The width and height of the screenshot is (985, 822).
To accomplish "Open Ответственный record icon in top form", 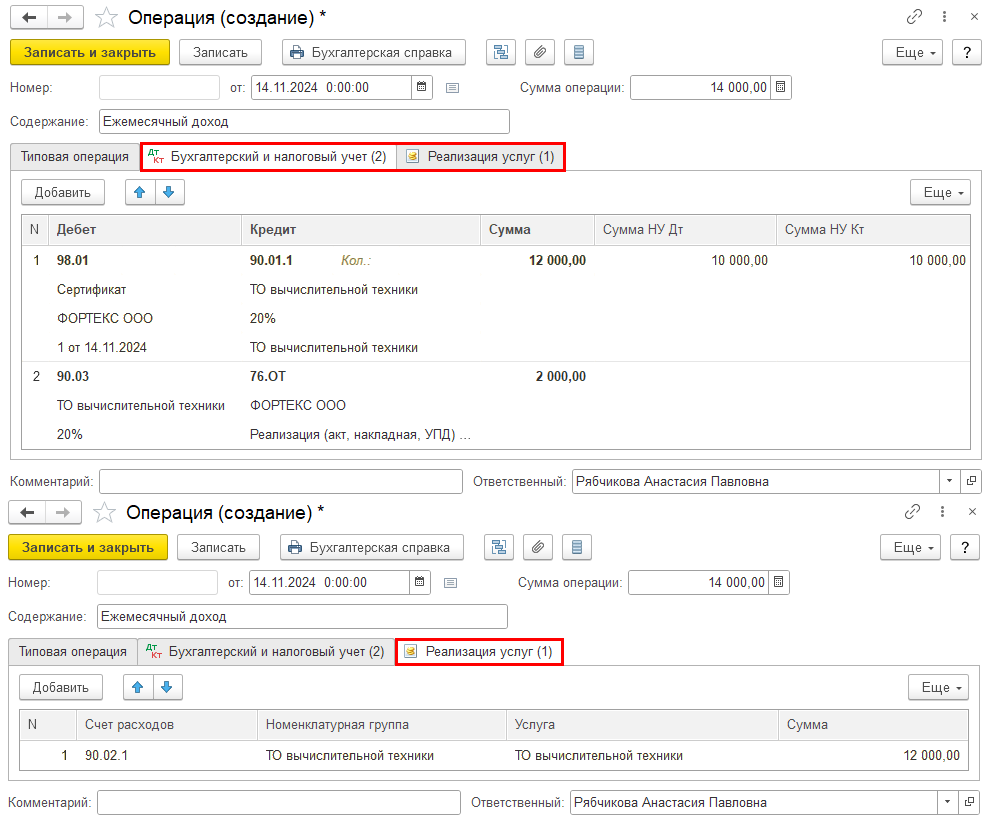I will pyautogui.click(x=971, y=482).
